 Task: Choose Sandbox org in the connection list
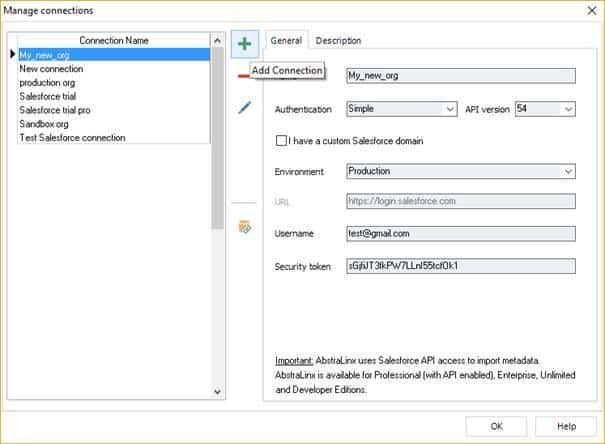pyautogui.click(x=44, y=124)
